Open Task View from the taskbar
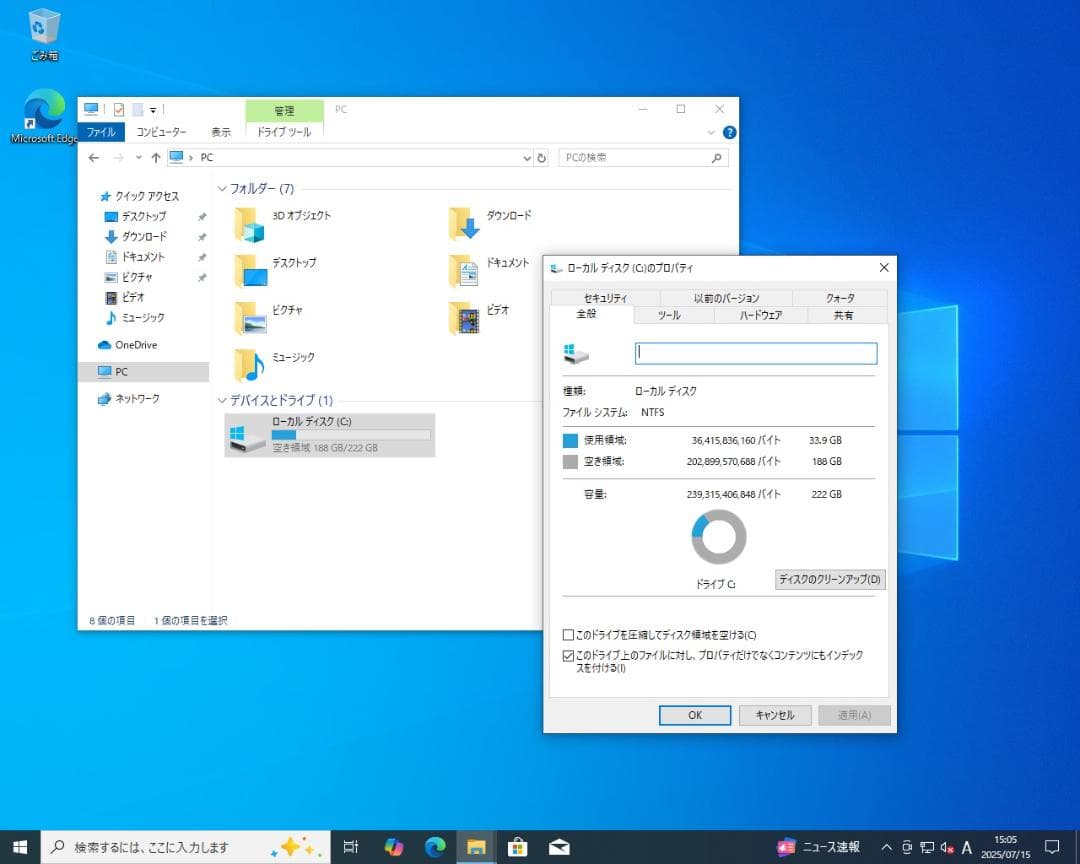1080x864 pixels. click(x=350, y=846)
